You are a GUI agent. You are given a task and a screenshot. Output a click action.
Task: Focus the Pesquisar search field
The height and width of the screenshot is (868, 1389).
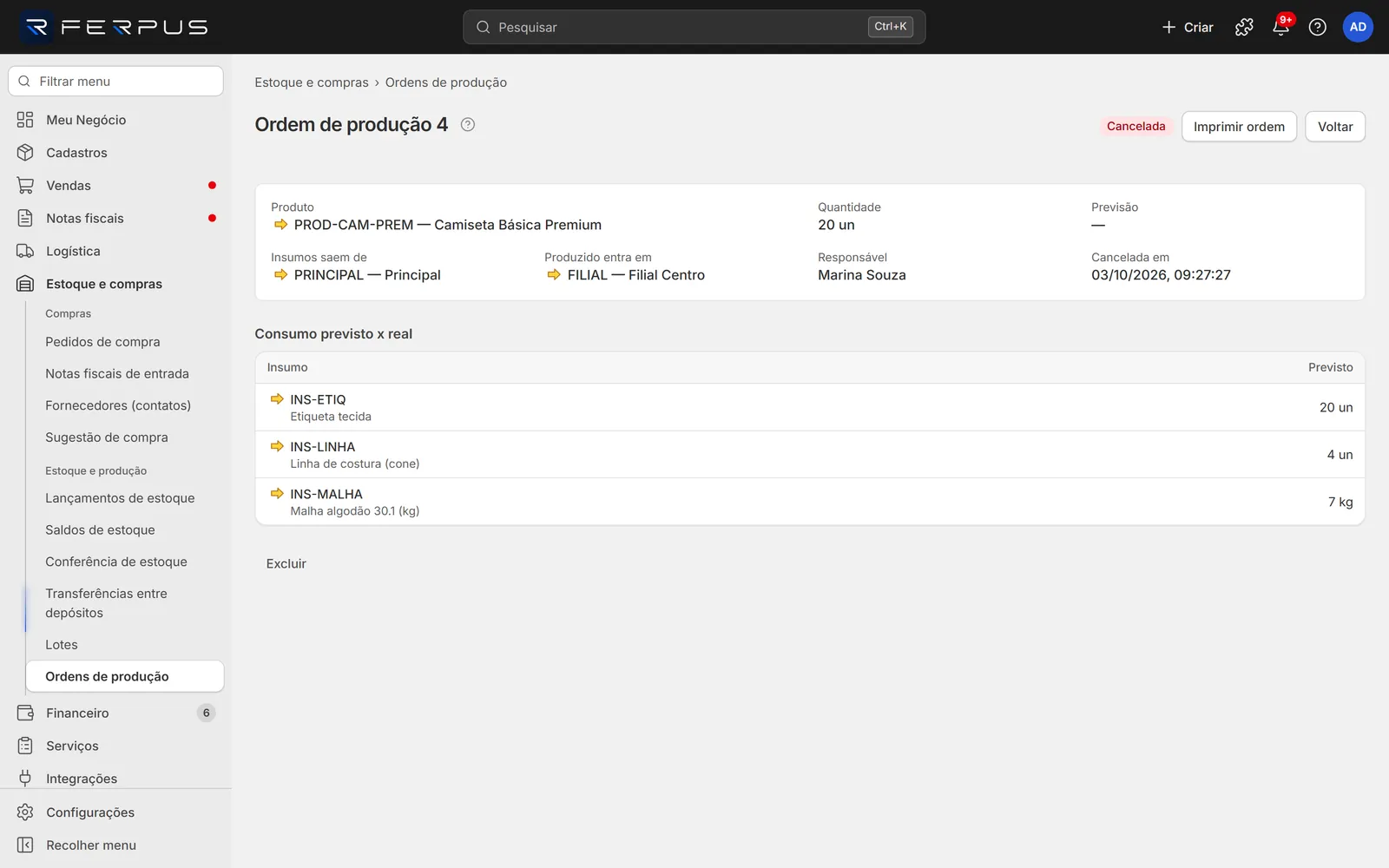coord(694,27)
